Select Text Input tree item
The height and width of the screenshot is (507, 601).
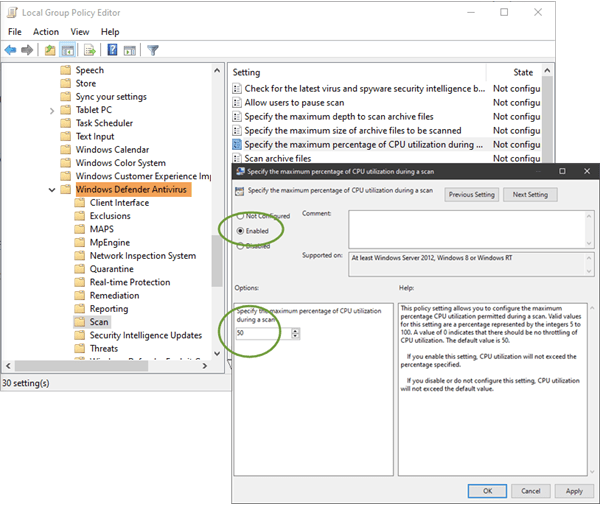point(95,136)
